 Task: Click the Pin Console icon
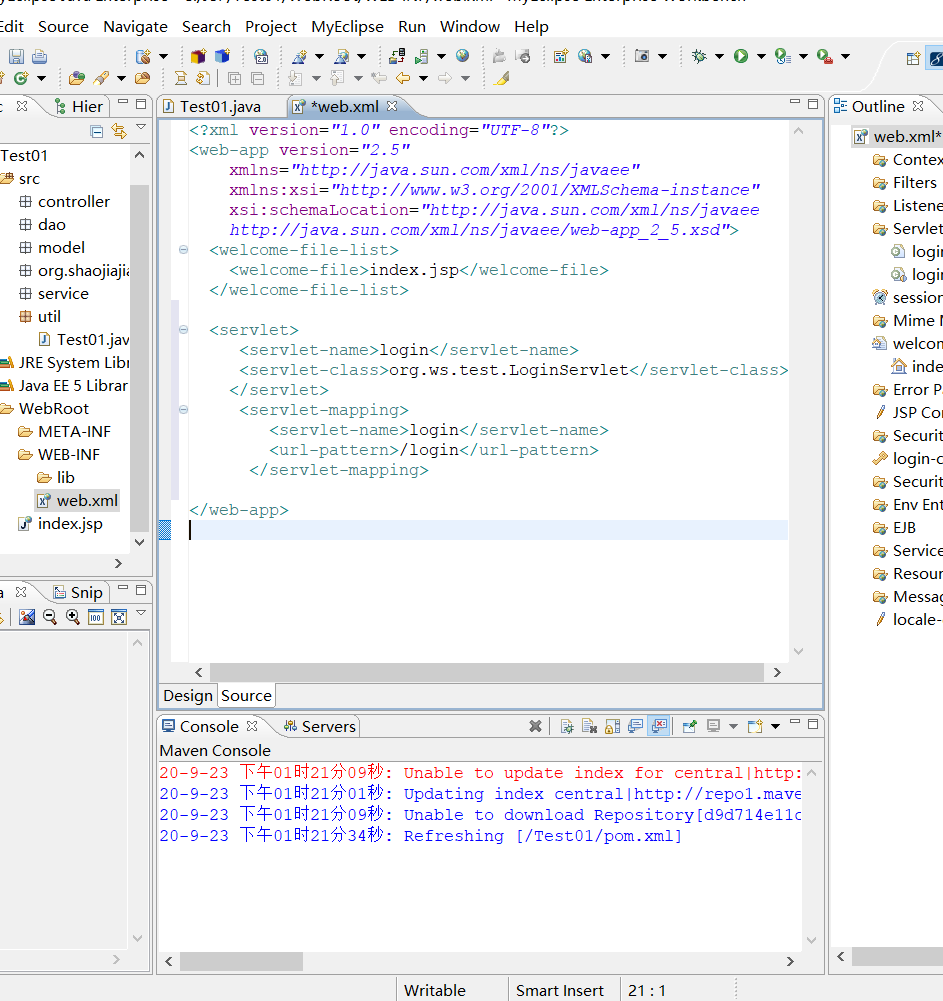(689, 727)
